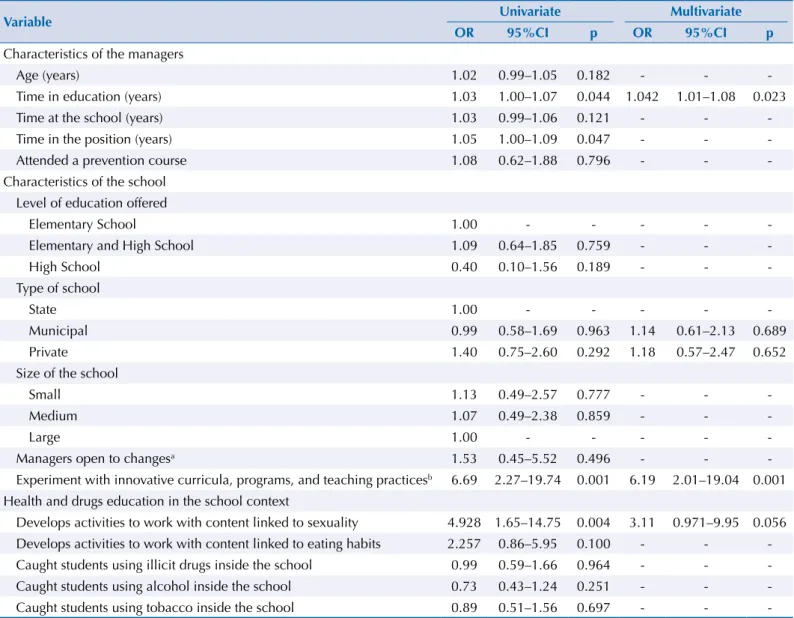The image size is (794, 618).
Task: Click the univariate CI value 0.62–1.88
Action: [x=528, y=161]
